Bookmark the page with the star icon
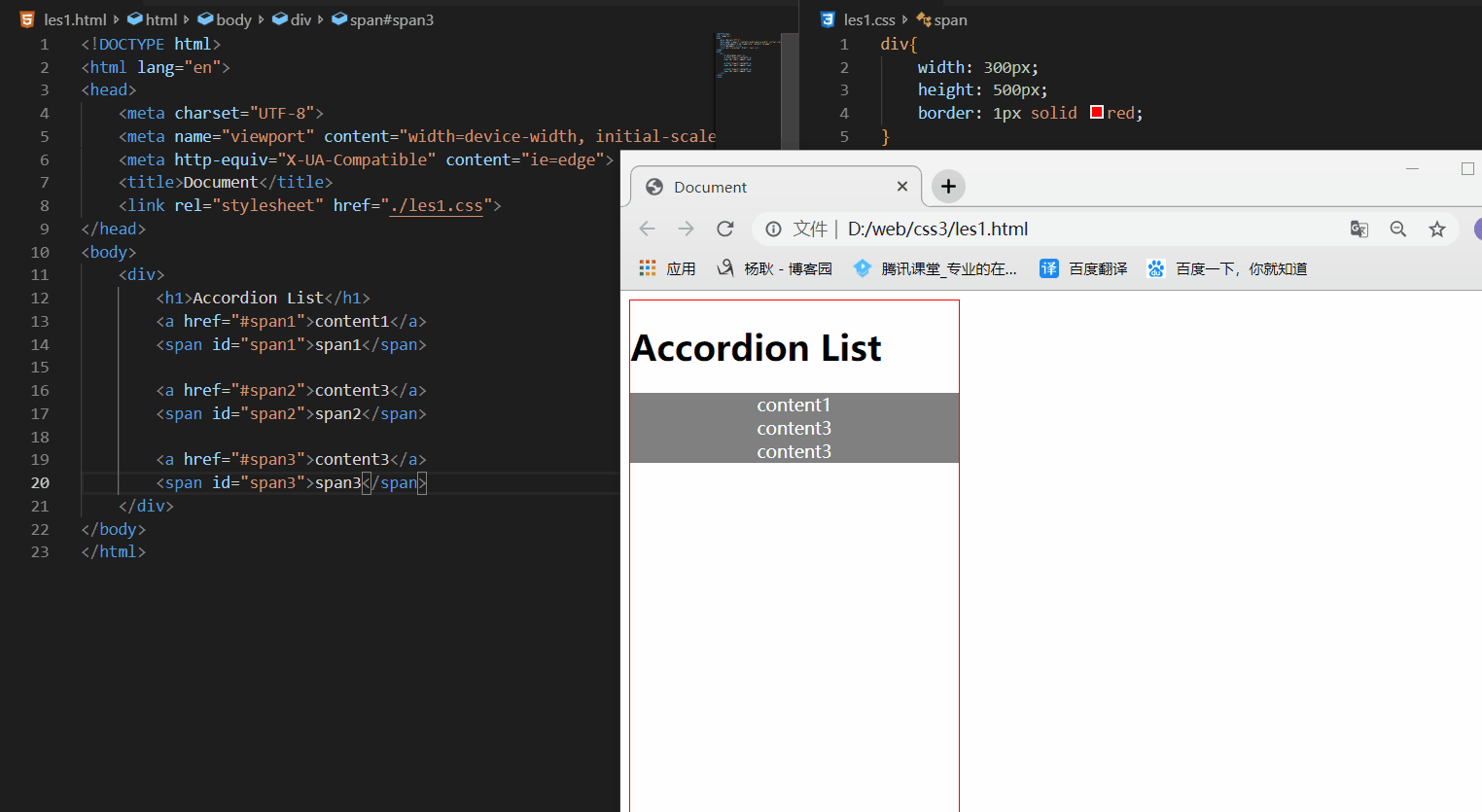Image resolution: width=1482 pixels, height=812 pixels. [x=1436, y=229]
